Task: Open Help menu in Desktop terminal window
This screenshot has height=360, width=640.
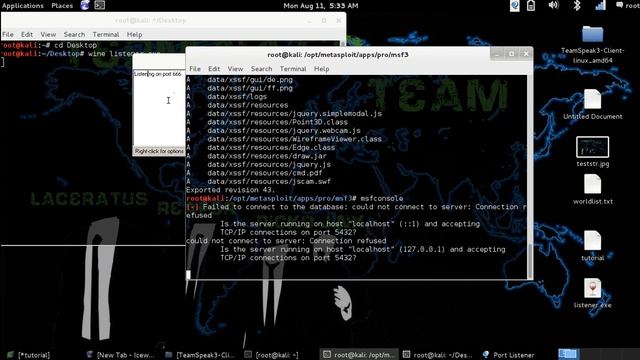Action: coord(134,35)
